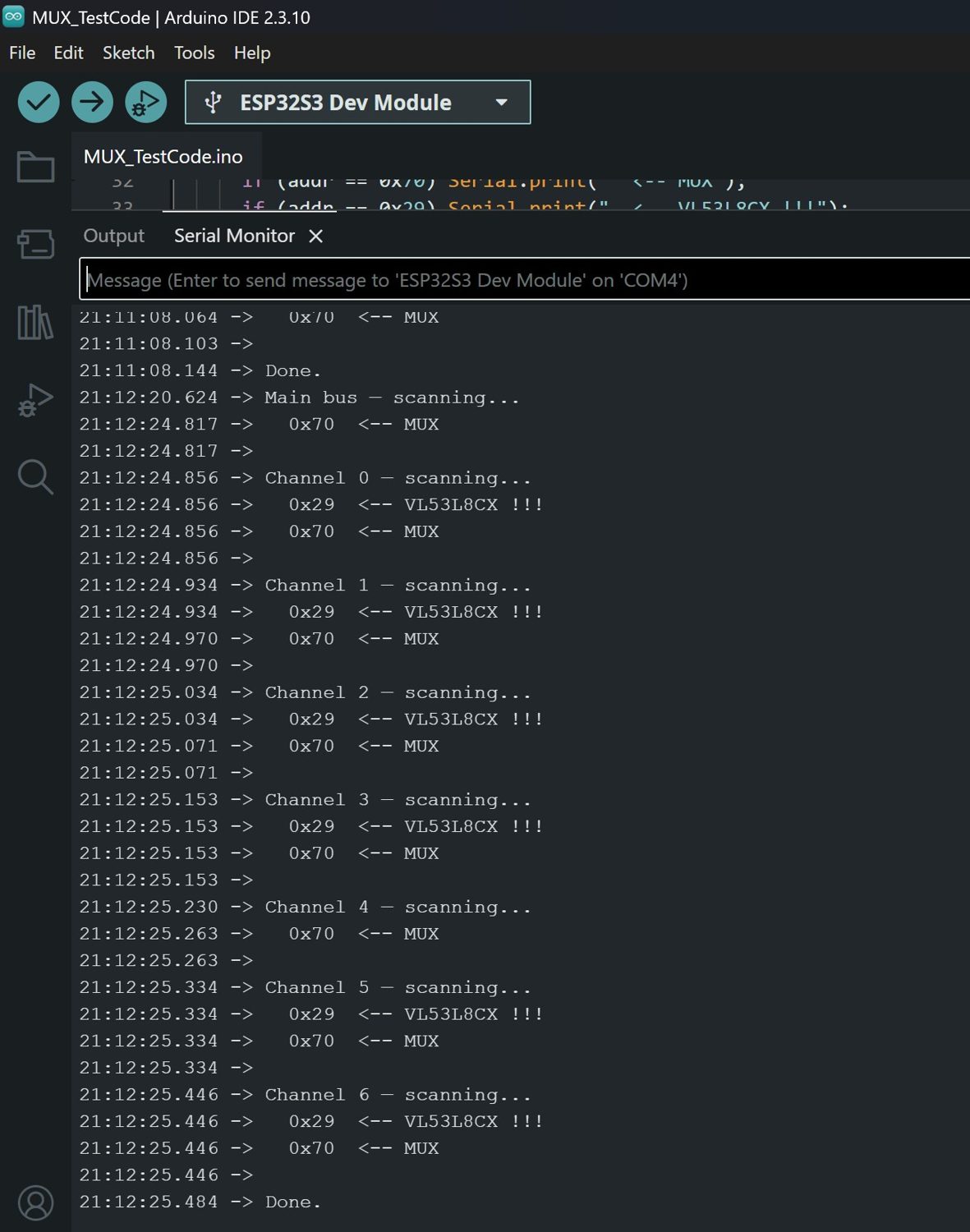Viewport: 970px width, 1232px height.
Task: Click the 'Channel 0 — scanning...' line
Action: (x=305, y=478)
